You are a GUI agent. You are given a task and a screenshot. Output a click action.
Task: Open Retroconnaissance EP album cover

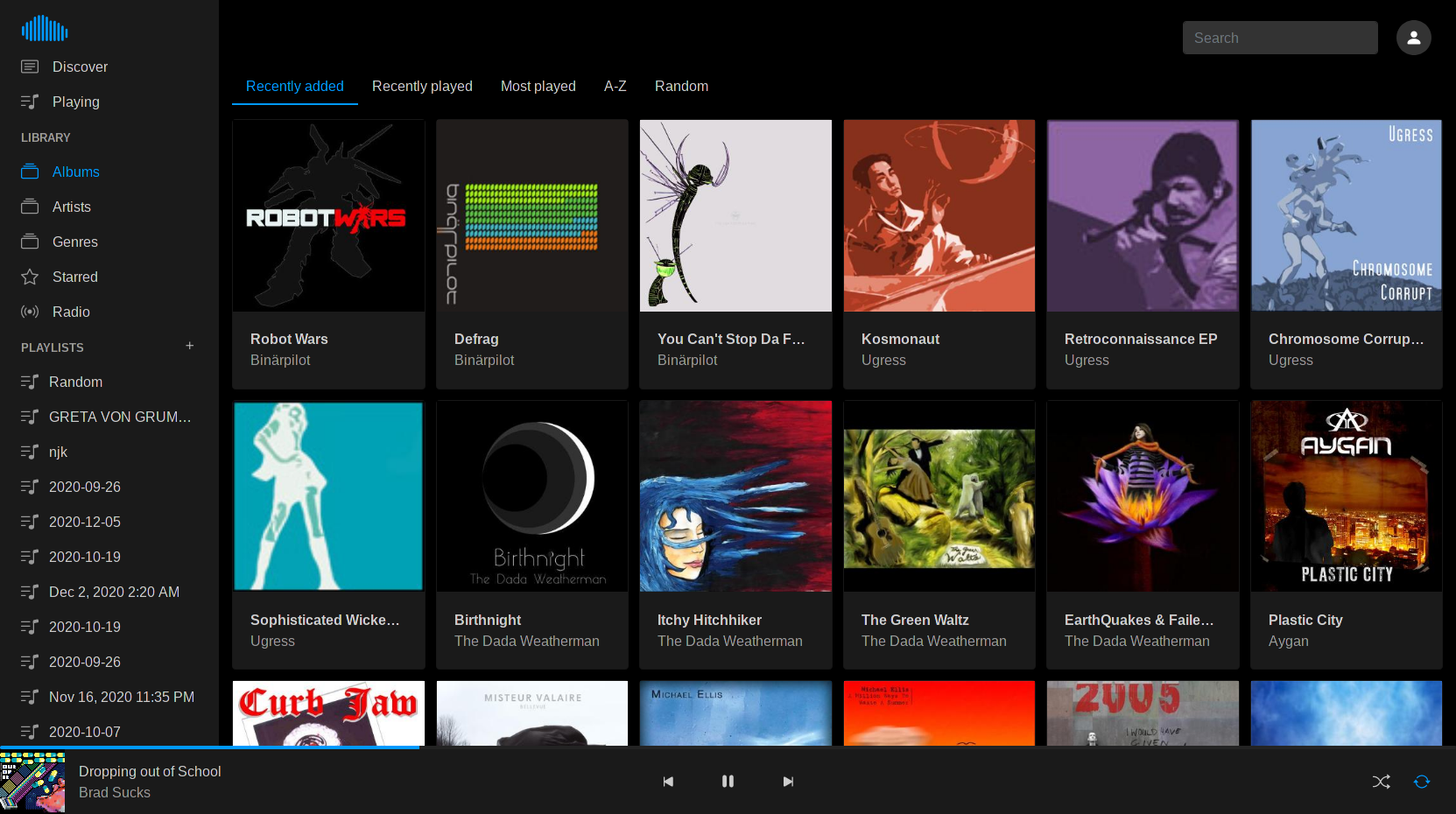click(1143, 215)
